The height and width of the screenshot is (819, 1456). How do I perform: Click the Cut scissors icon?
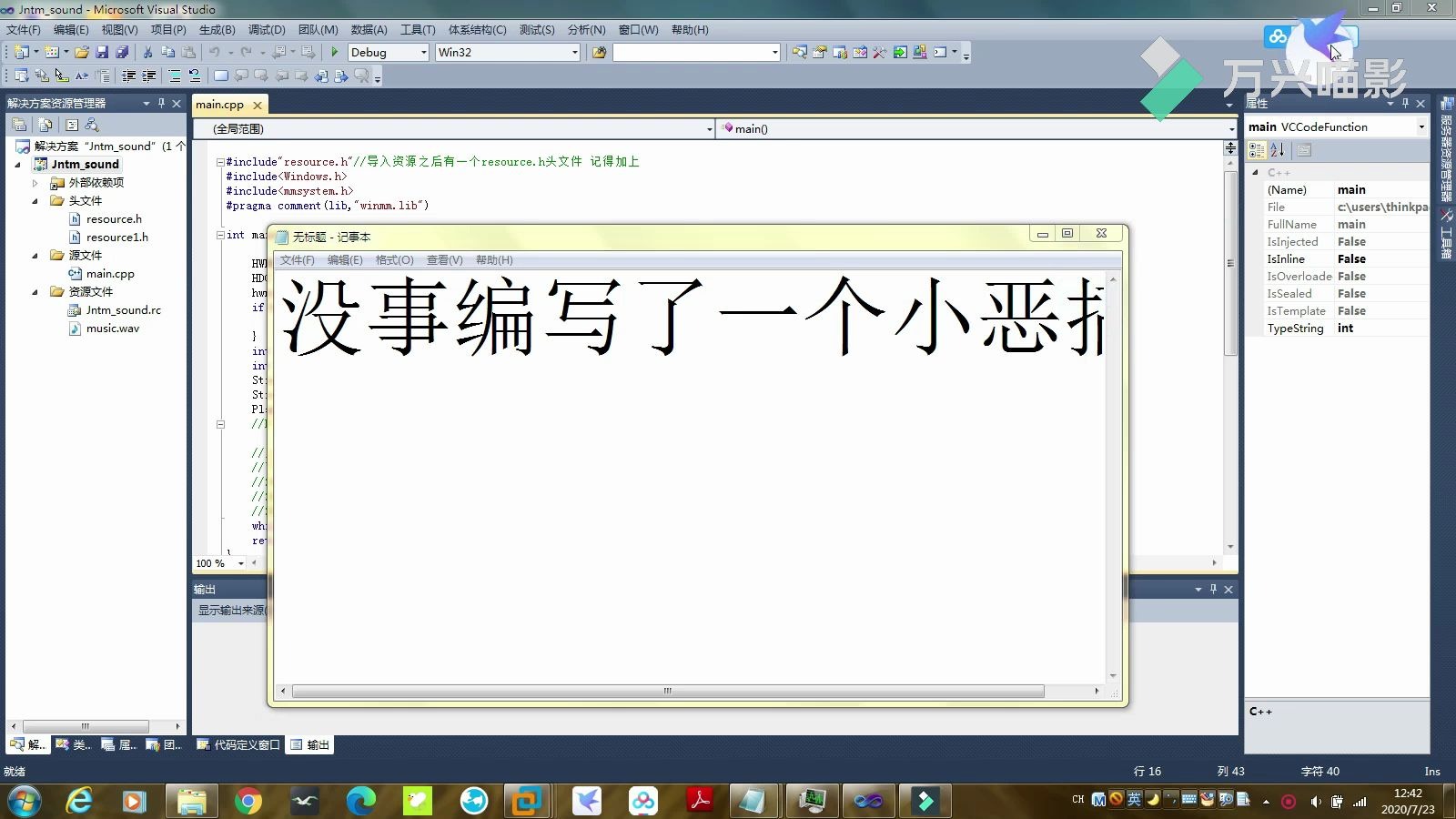tap(147, 52)
